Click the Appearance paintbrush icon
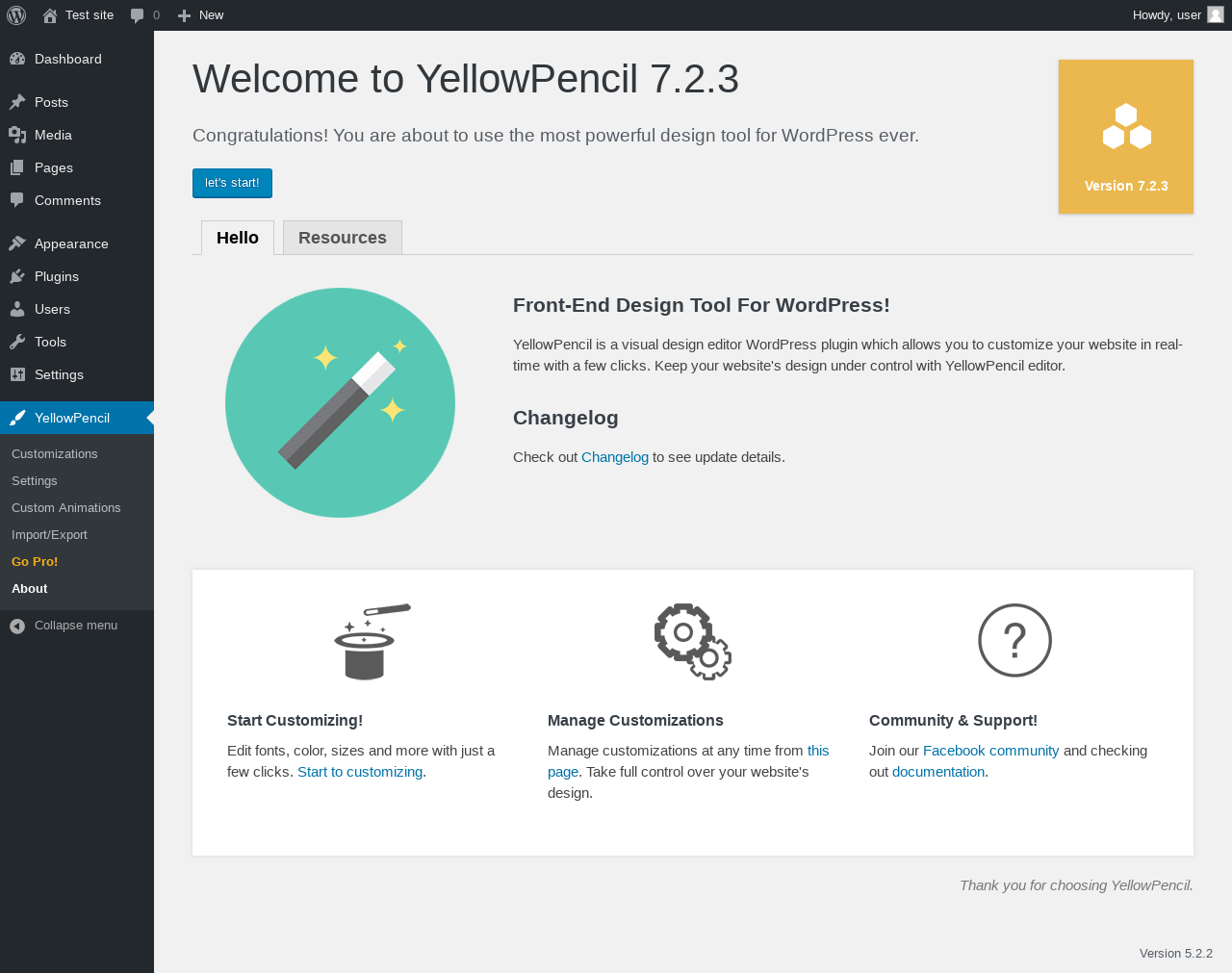The image size is (1232, 973). tap(17, 243)
